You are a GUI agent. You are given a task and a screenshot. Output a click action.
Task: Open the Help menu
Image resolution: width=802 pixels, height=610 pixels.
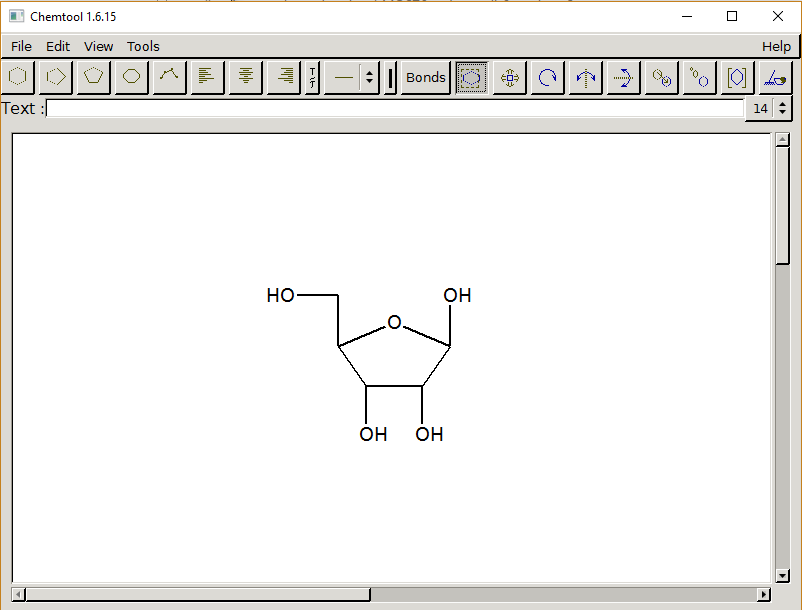click(776, 46)
